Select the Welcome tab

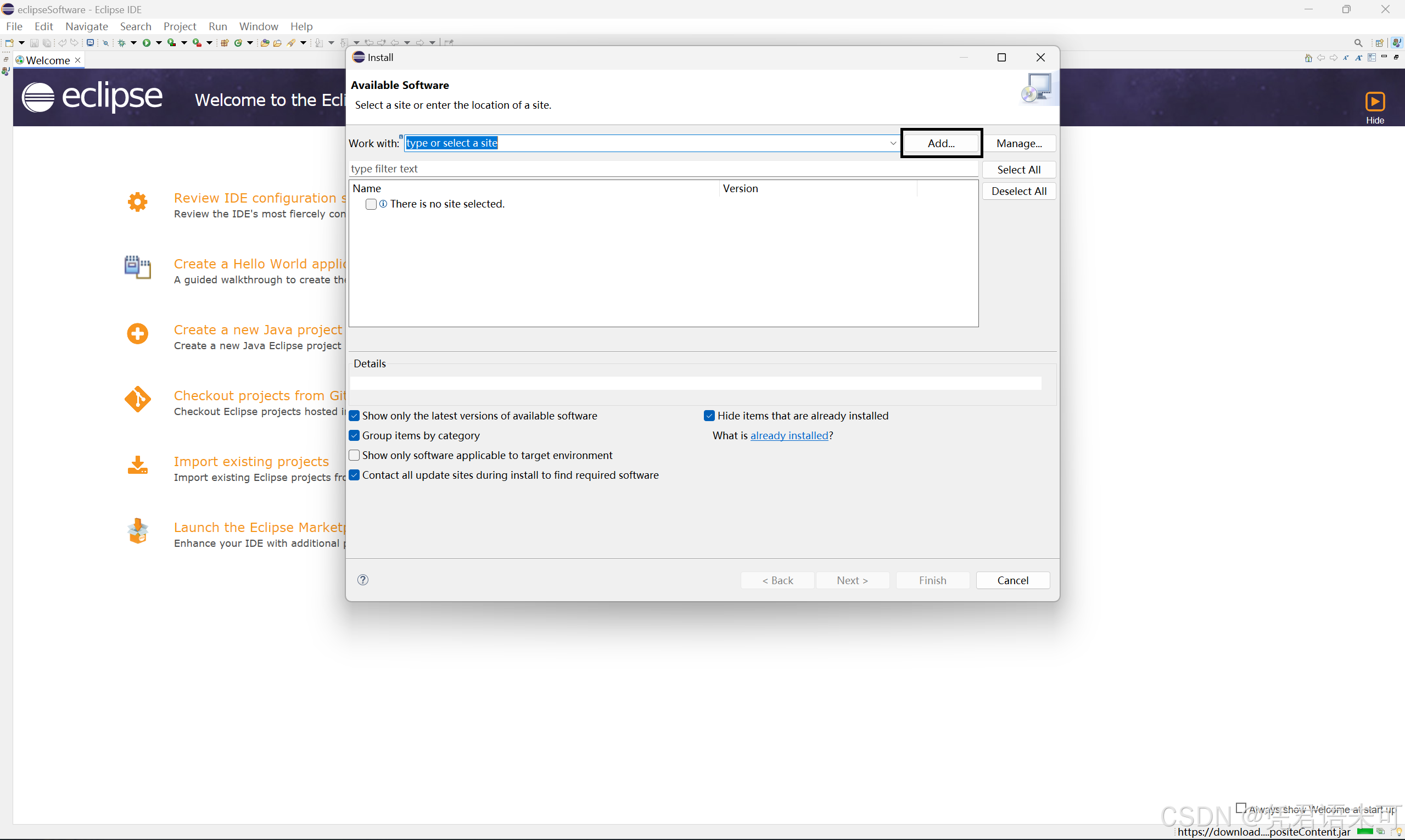(x=48, y=60)
